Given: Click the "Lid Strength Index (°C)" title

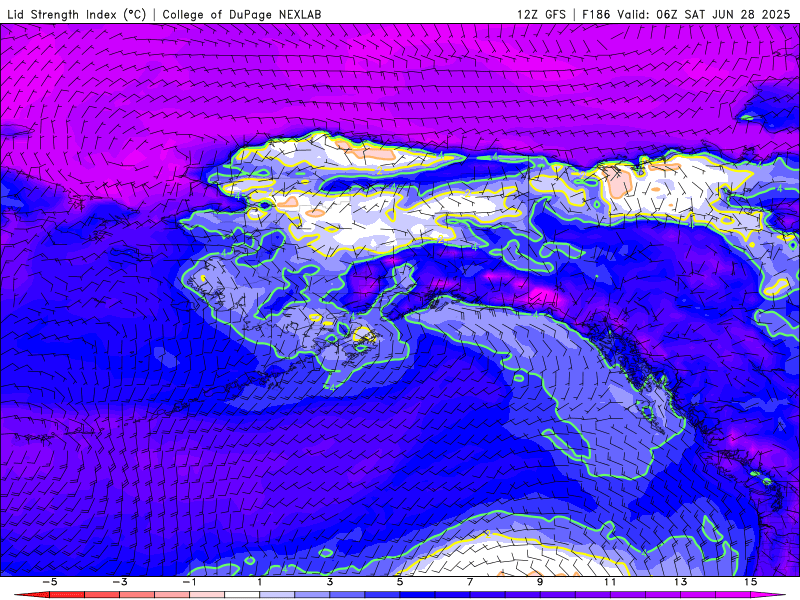Looking at the screenshot, I should [x=77, y=14].
